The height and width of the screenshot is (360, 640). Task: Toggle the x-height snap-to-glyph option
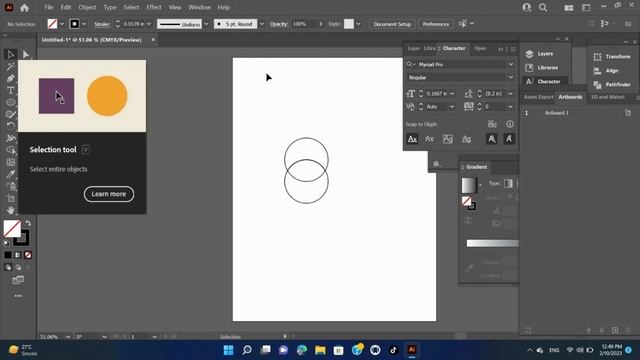coord(429,139)
